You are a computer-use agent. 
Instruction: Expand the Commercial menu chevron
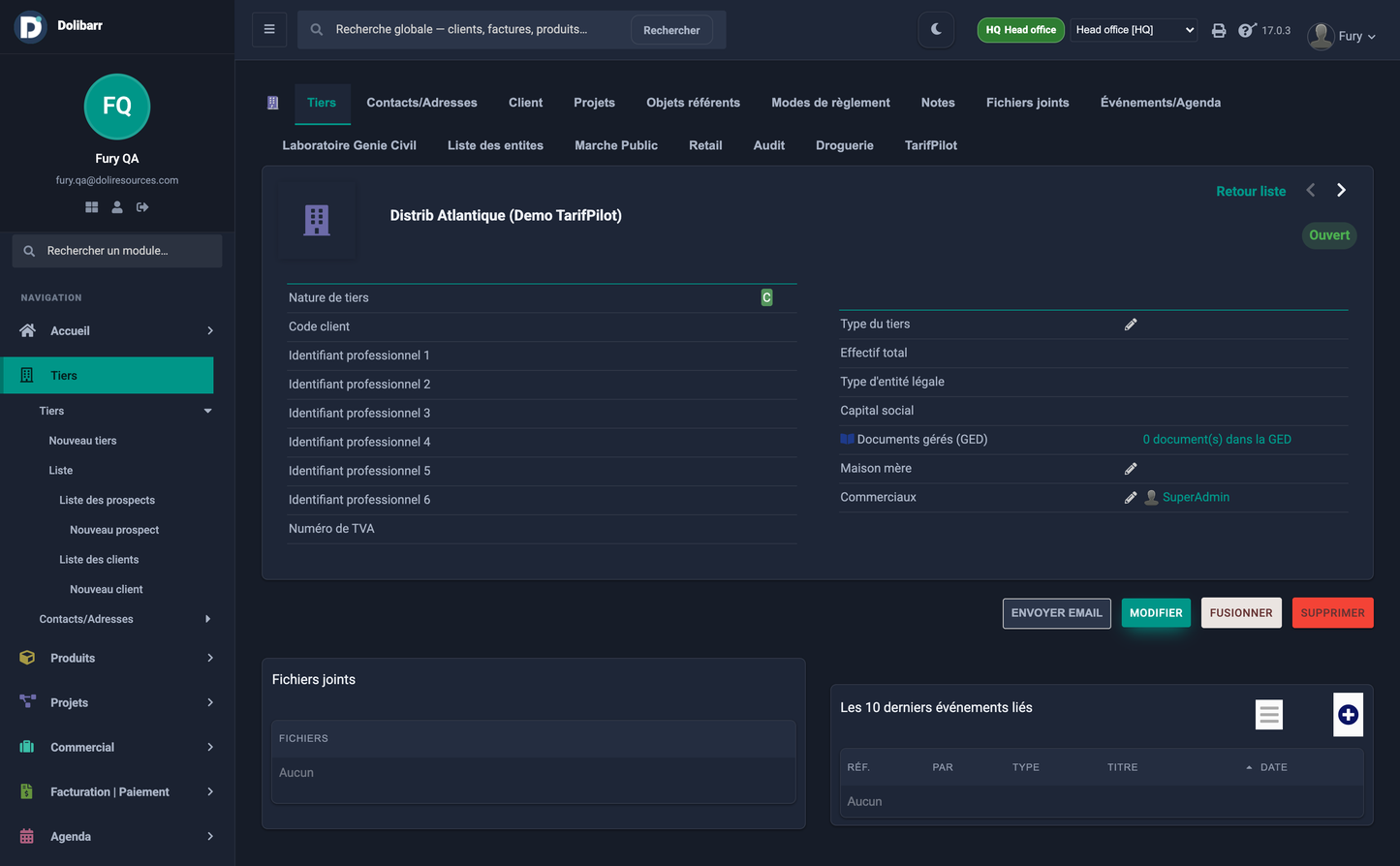tap(210, 747)
